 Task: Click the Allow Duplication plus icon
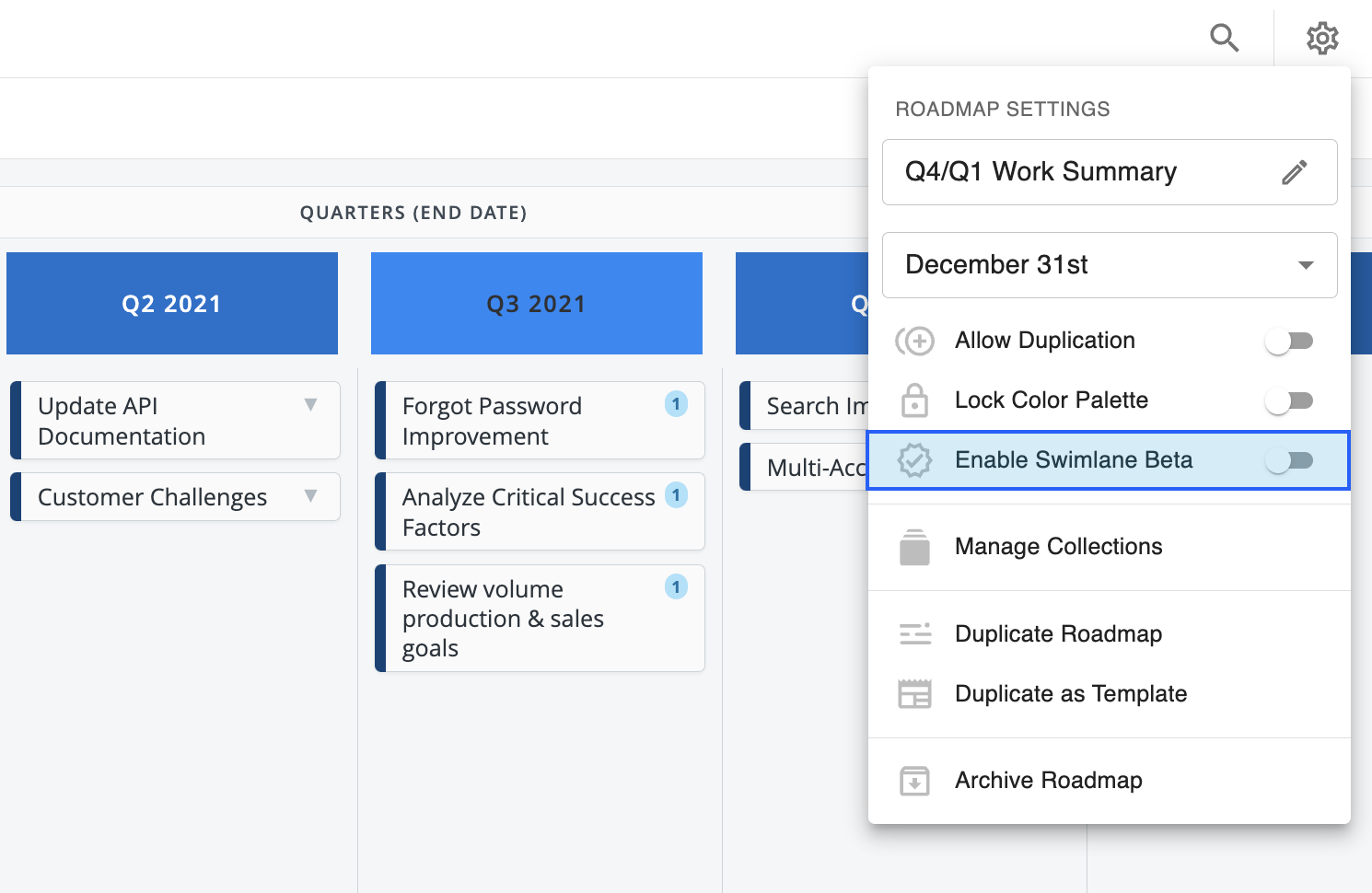click(914, 341)
